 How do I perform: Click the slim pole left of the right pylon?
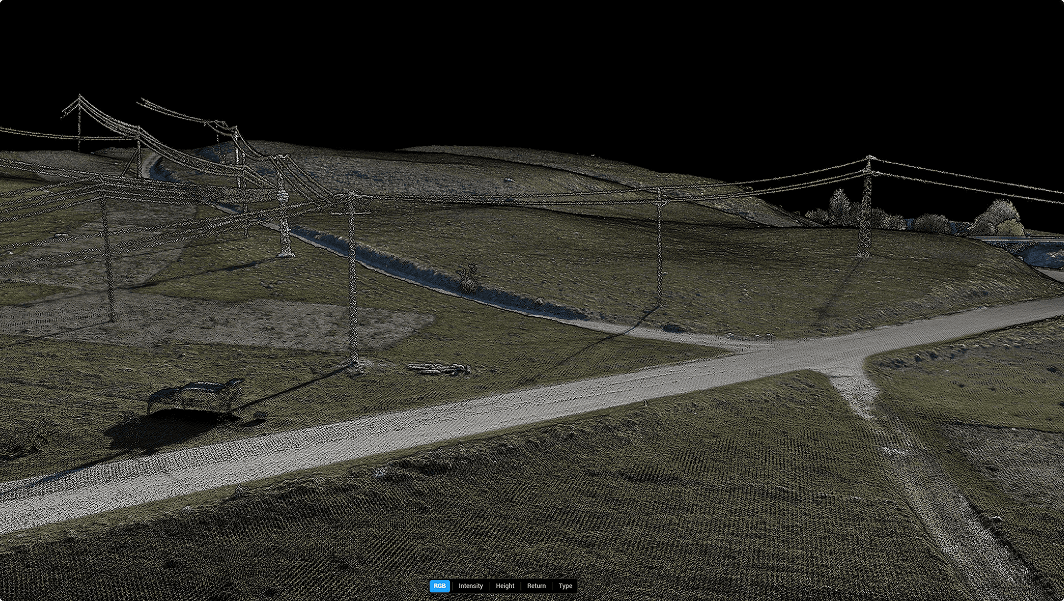coord(659,245)
